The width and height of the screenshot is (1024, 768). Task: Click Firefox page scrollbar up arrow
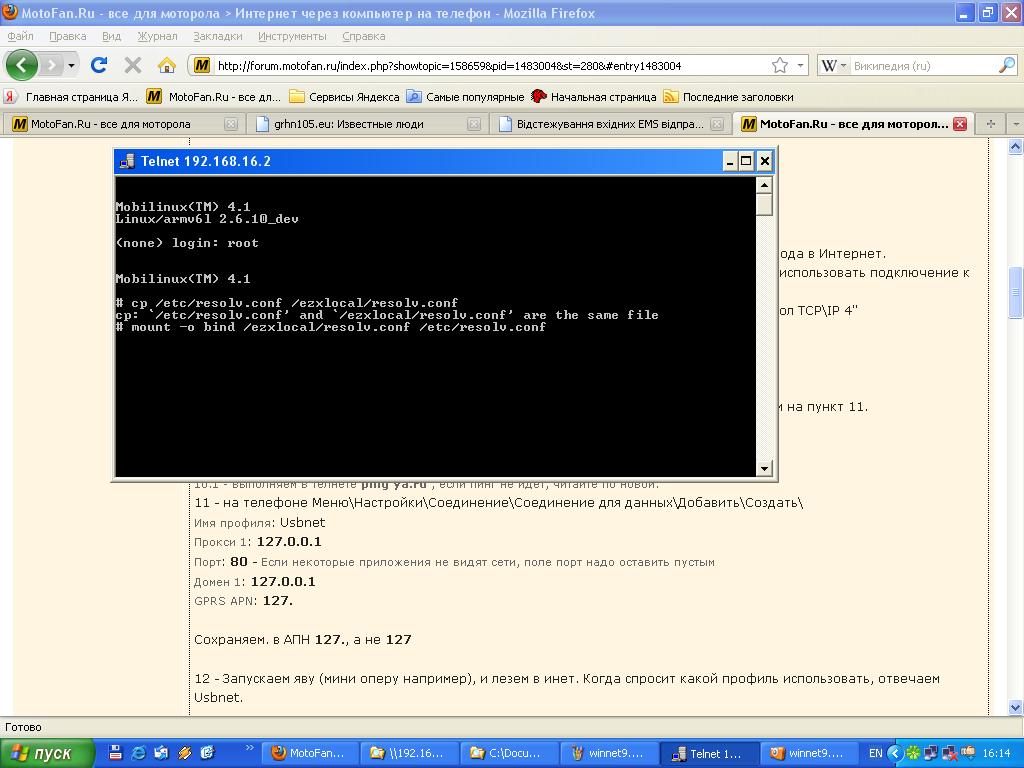[1015, 146]
